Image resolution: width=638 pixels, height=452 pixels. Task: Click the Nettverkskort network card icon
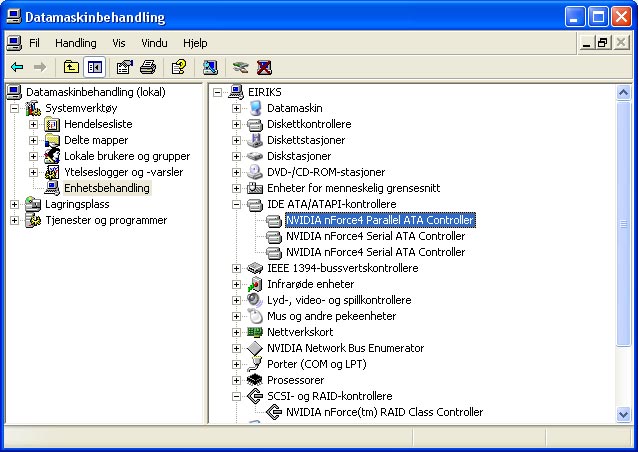255,332
